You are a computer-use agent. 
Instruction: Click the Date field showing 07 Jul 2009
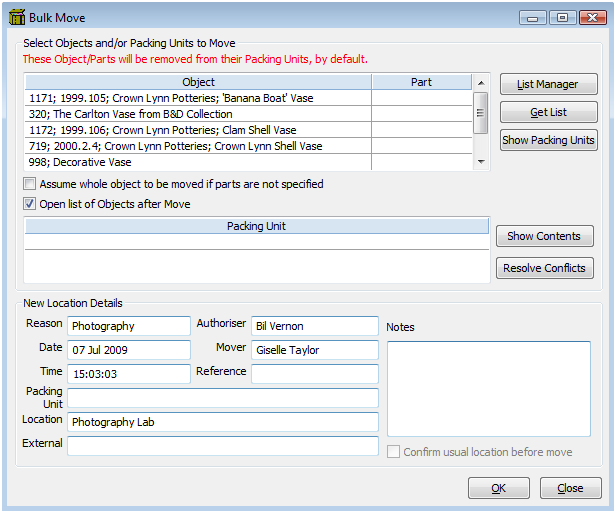129,350
